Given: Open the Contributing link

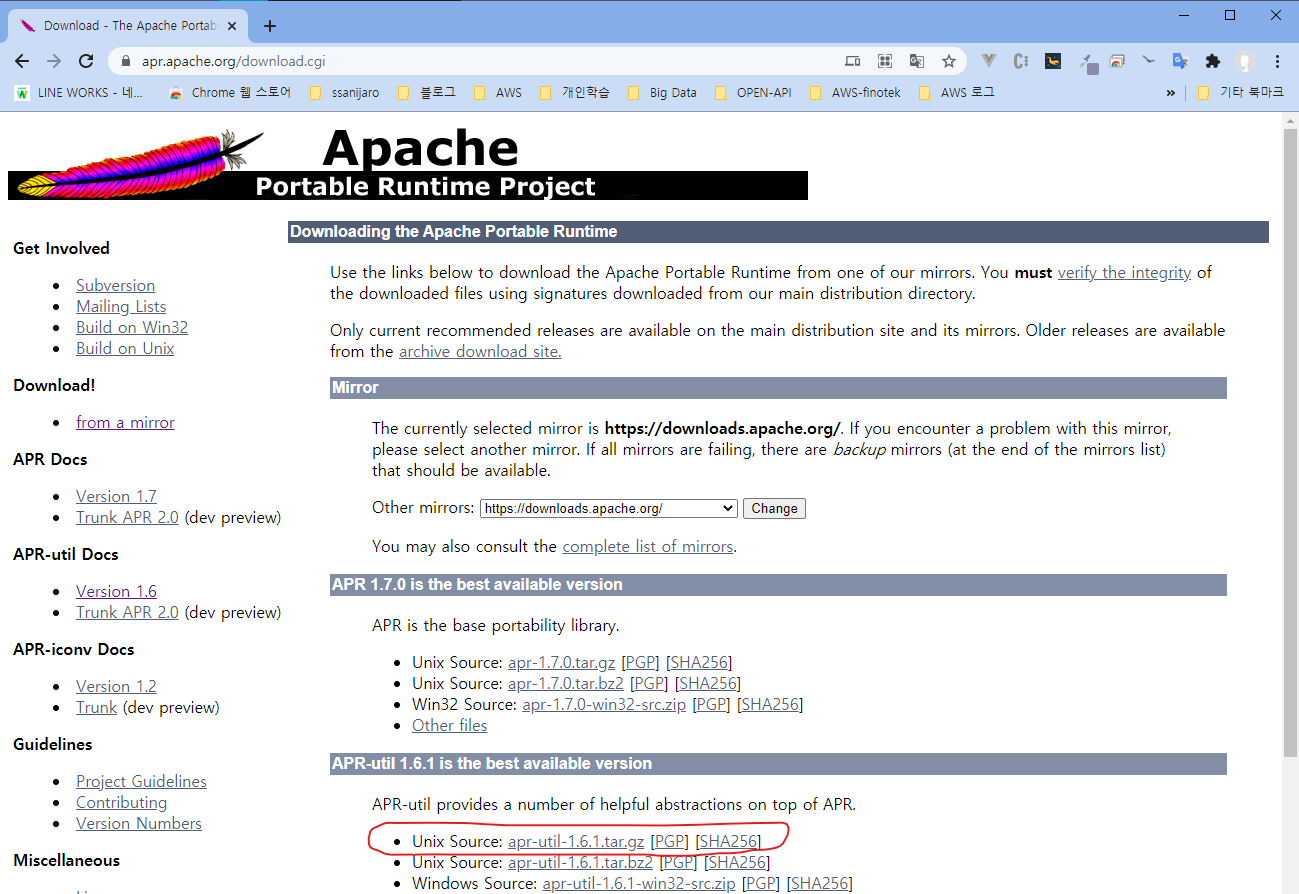Looking at the screenshot, I should coord(121,802).
